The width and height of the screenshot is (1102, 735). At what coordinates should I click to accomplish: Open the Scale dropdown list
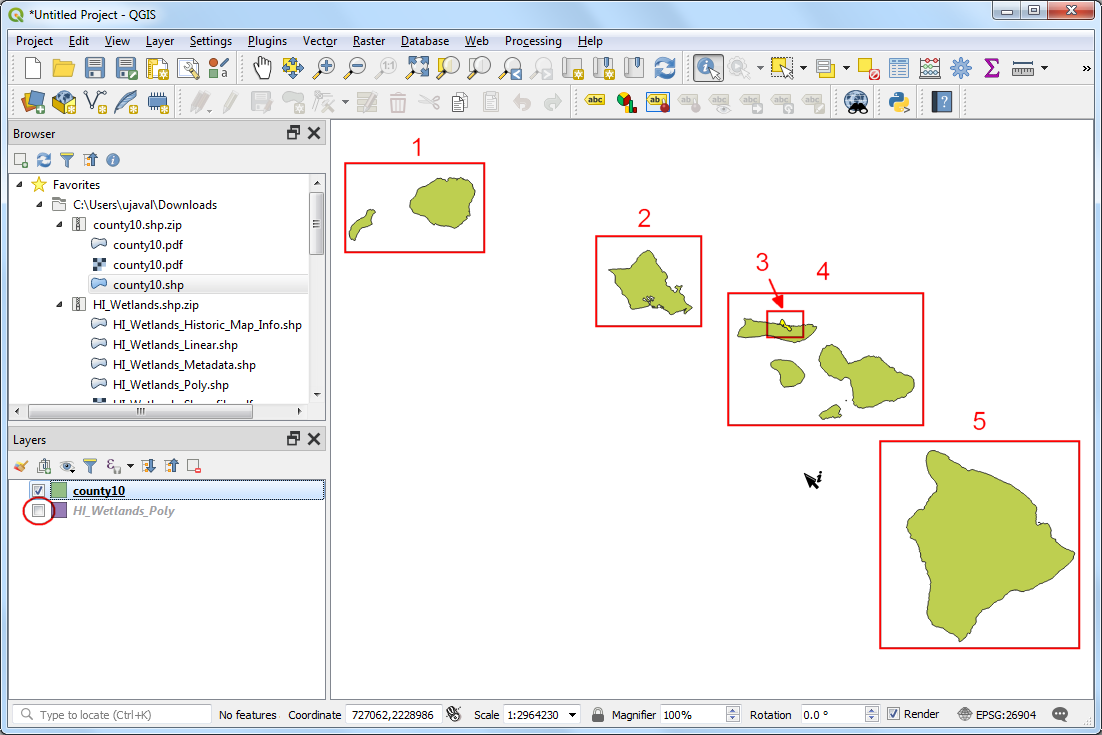point(572,715)
